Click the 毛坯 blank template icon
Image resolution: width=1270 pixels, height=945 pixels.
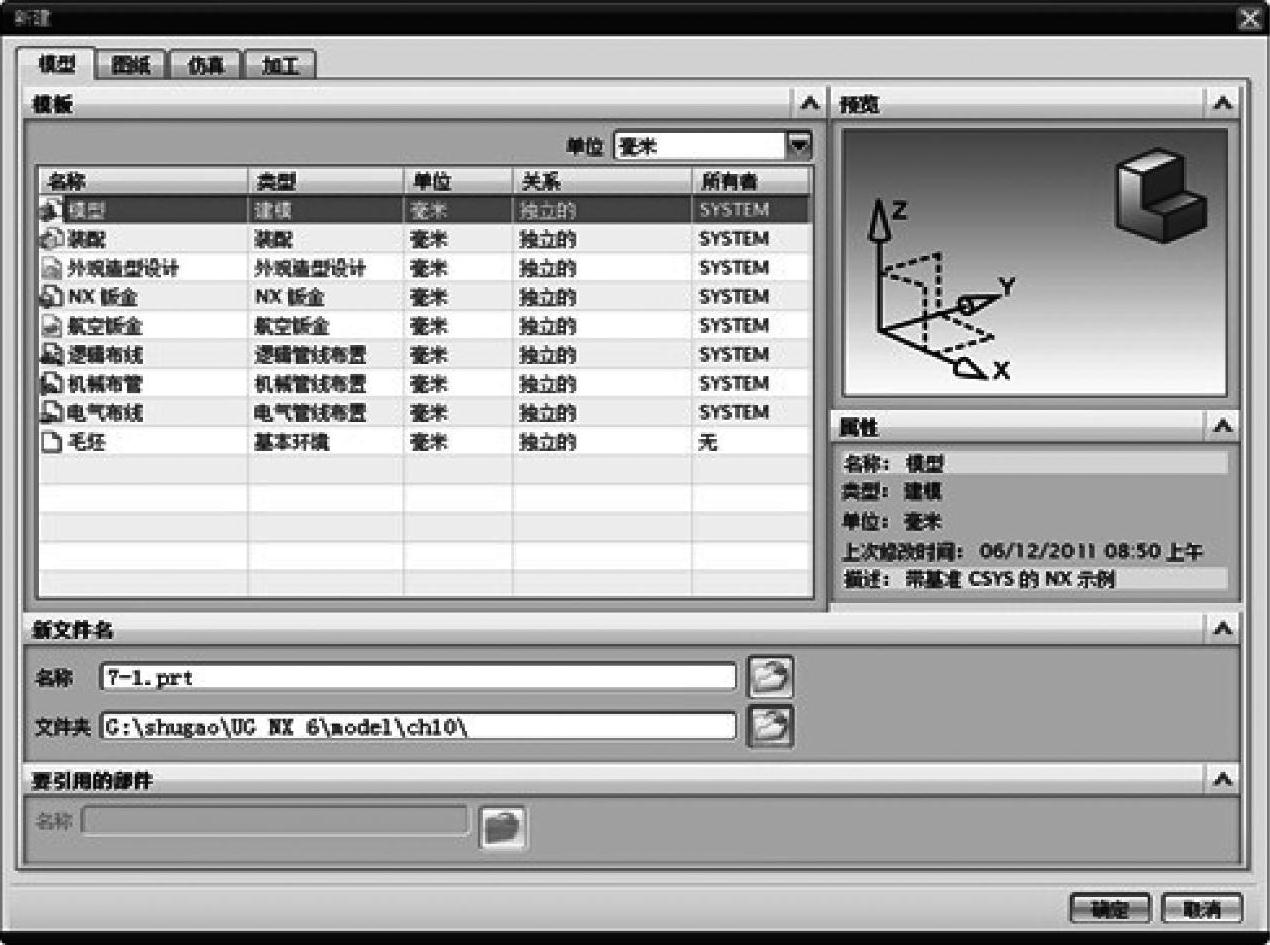tap(51, 442)
